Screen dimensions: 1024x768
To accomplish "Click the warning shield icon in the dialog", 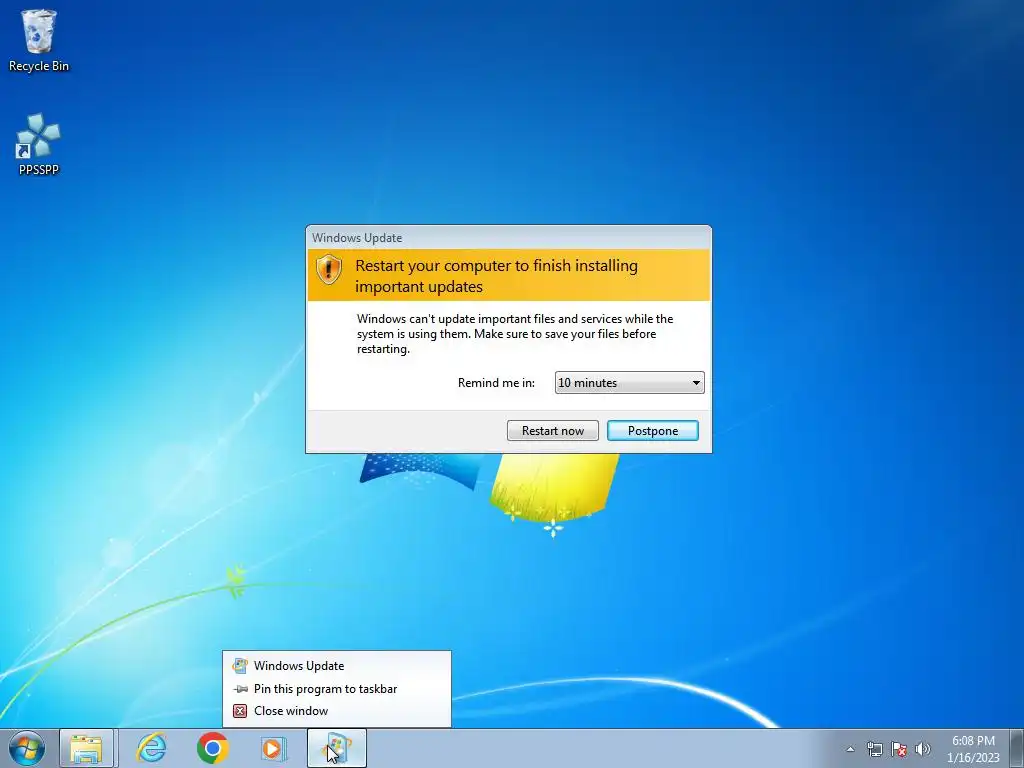I will 328,268.
